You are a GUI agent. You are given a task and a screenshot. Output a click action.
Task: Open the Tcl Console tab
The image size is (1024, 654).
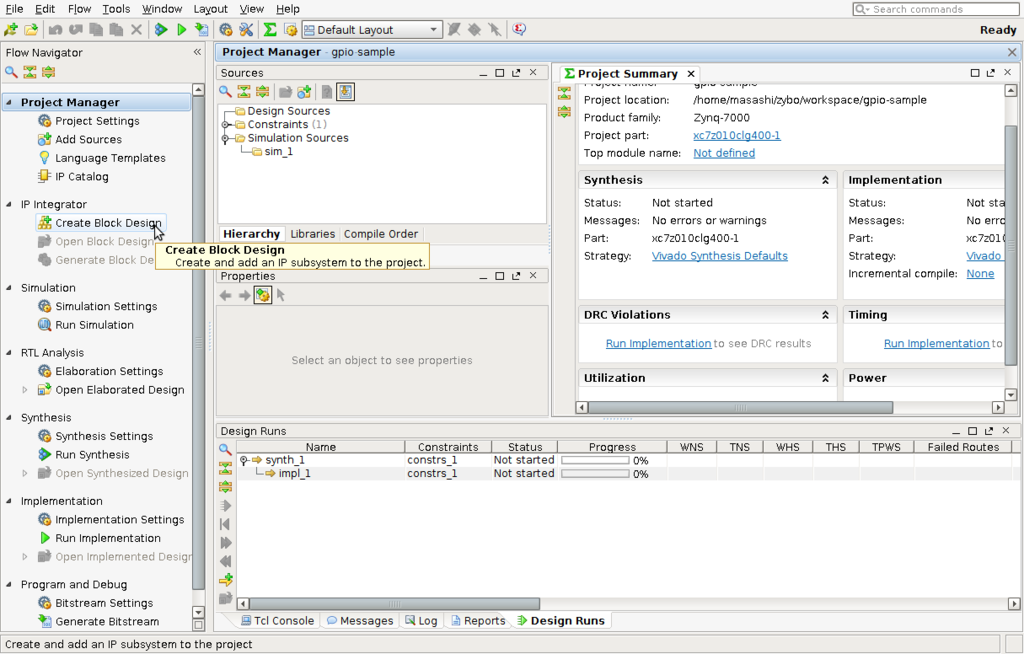tap(278, 621)
